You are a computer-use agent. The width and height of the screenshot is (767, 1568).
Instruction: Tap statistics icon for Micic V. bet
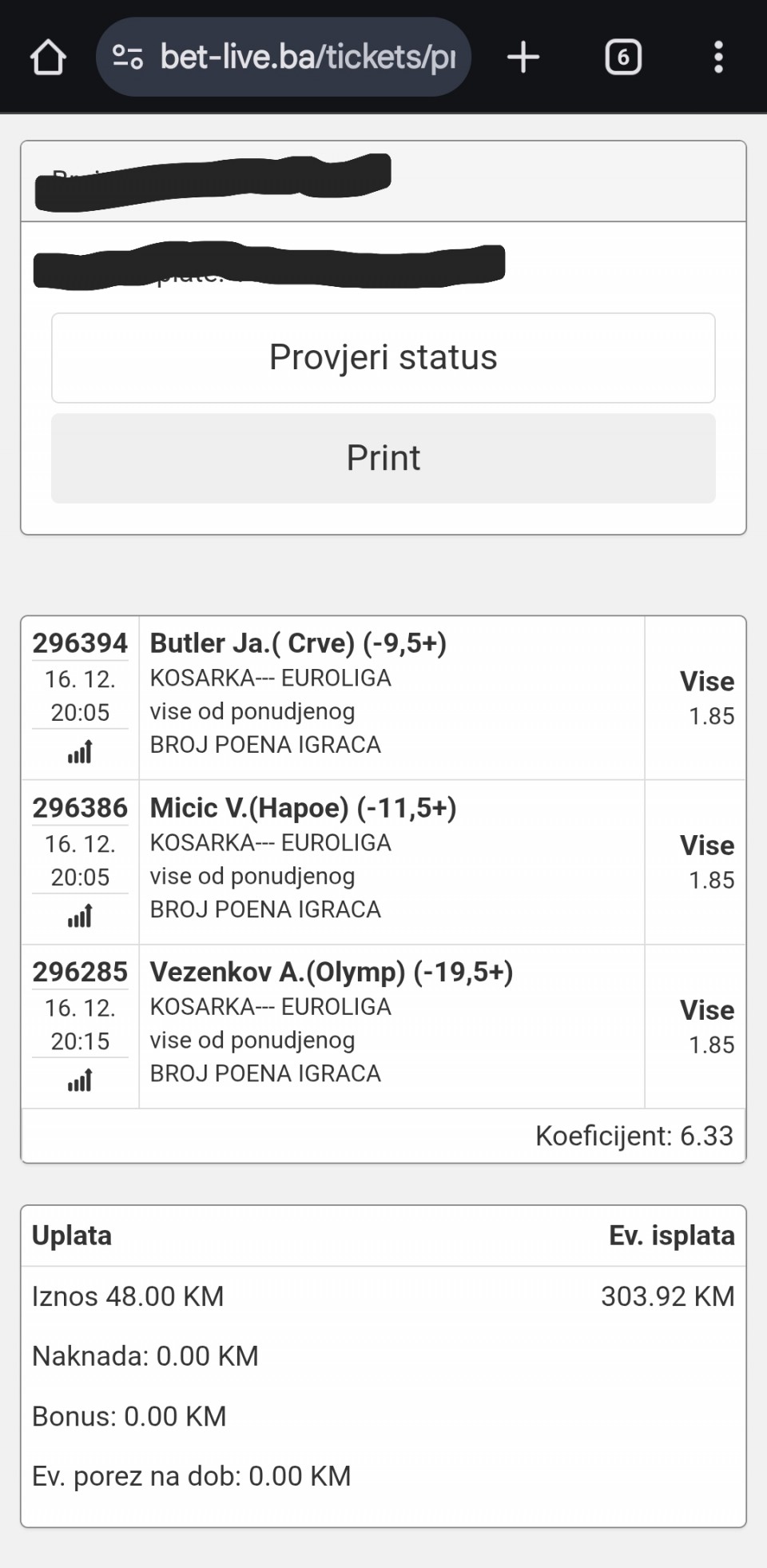coord(80,916)
